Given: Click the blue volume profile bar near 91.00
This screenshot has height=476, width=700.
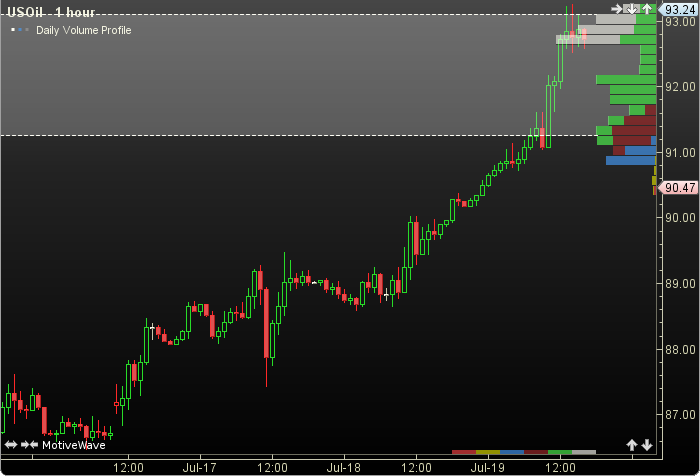Looking at the screenshot, I should [x=631, y=160].
